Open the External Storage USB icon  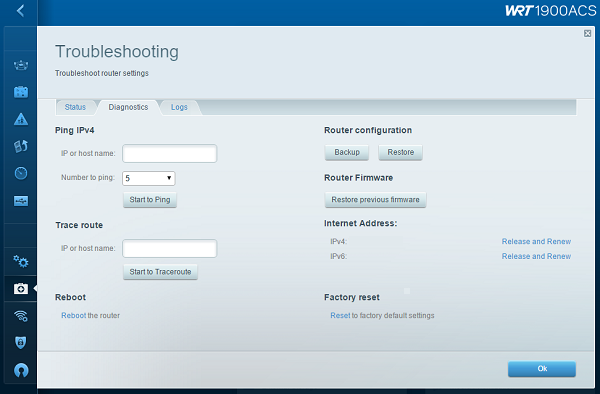(x=21, y=200)
